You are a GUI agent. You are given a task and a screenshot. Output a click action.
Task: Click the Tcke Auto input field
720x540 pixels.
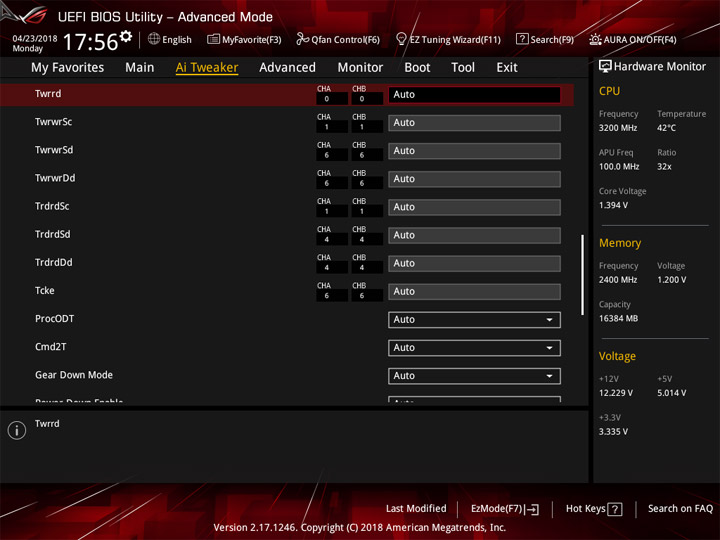pyautogui.click(x=474, y=291)
